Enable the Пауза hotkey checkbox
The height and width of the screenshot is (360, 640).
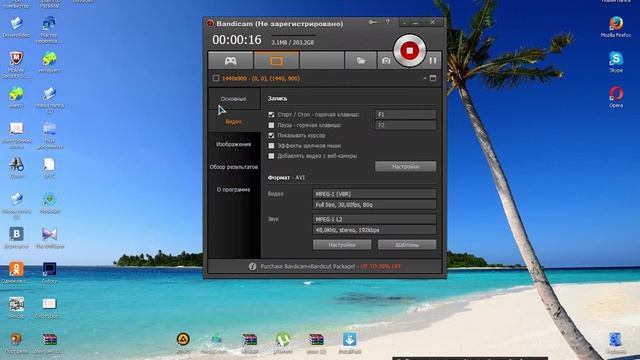tap(271, 125)
